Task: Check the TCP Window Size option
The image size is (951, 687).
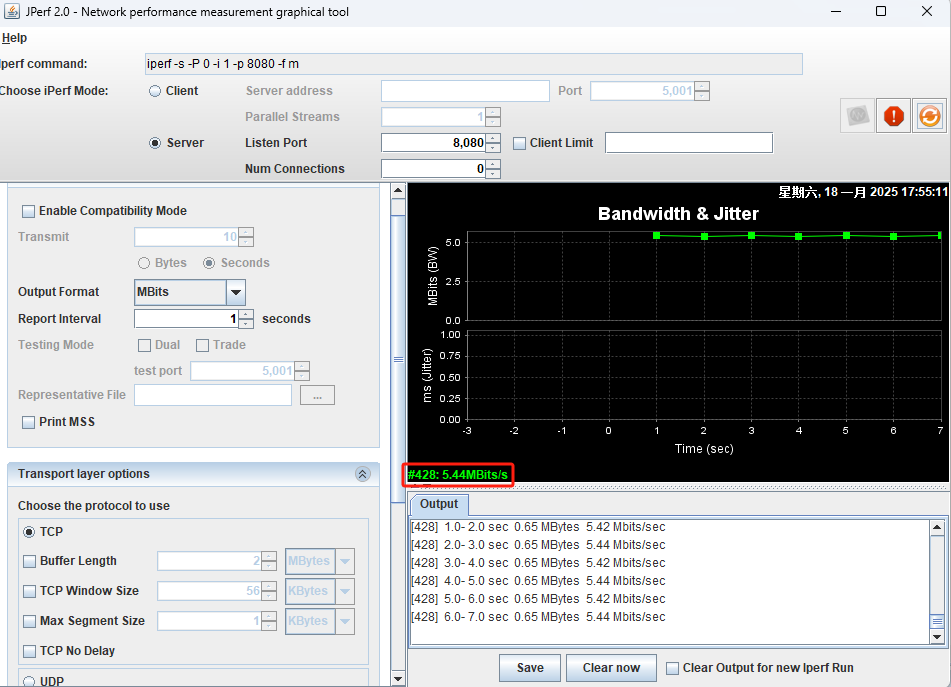Action: click(x=30, y=591)
